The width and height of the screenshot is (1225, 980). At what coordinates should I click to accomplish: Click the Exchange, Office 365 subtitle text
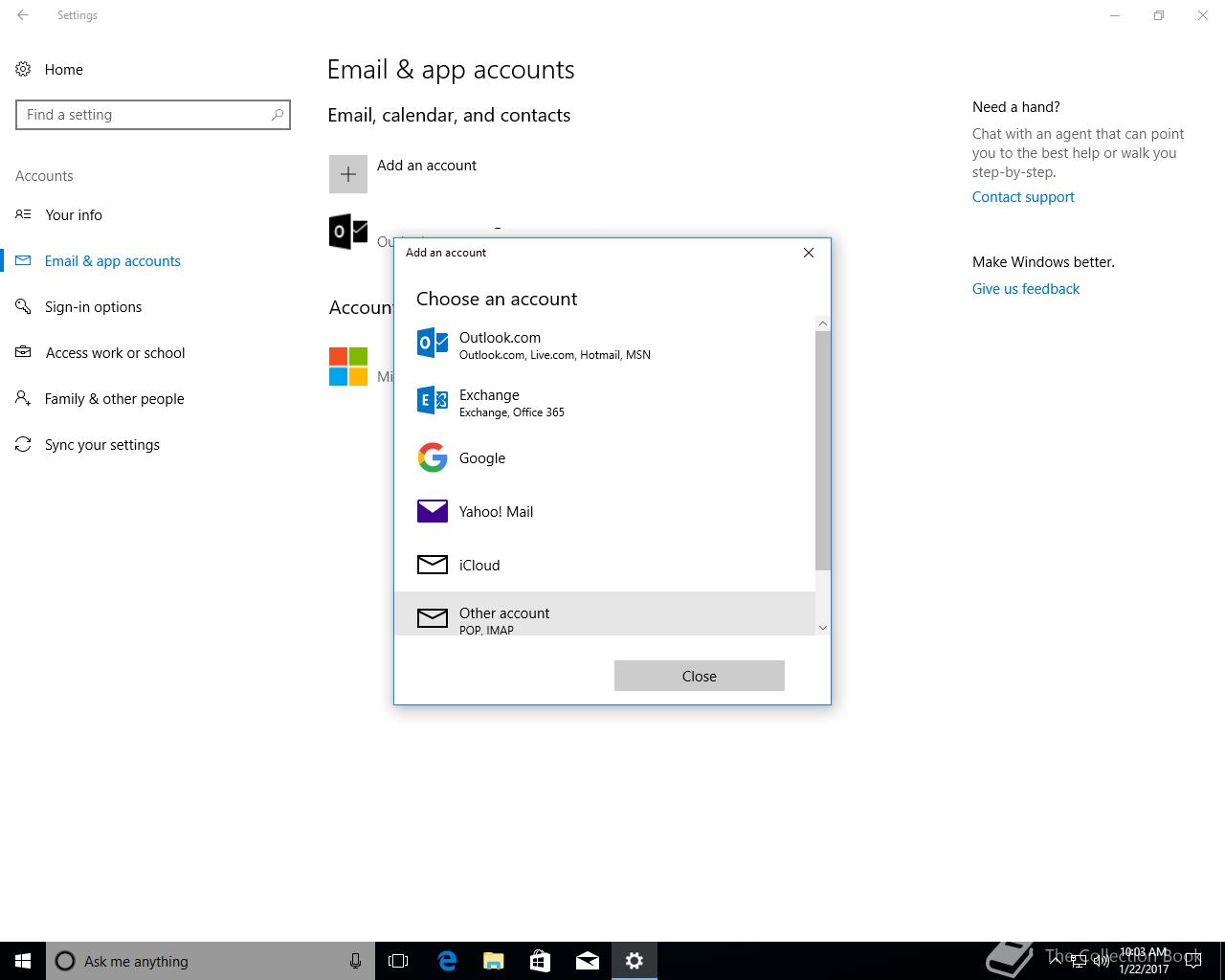coord(512,412)
